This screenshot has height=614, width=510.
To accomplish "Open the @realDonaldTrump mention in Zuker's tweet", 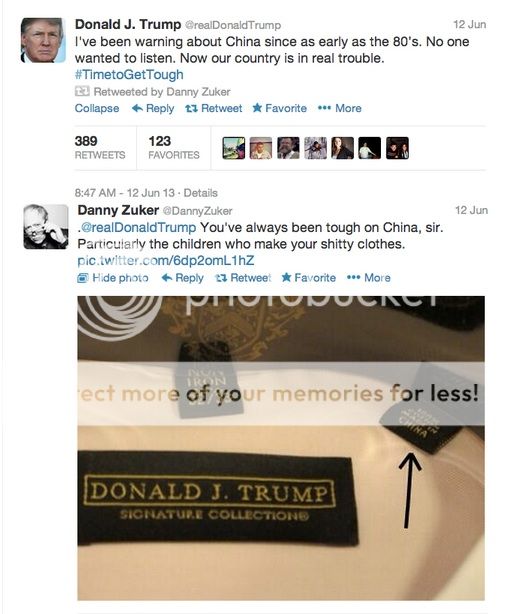I will tap(138, 227).
